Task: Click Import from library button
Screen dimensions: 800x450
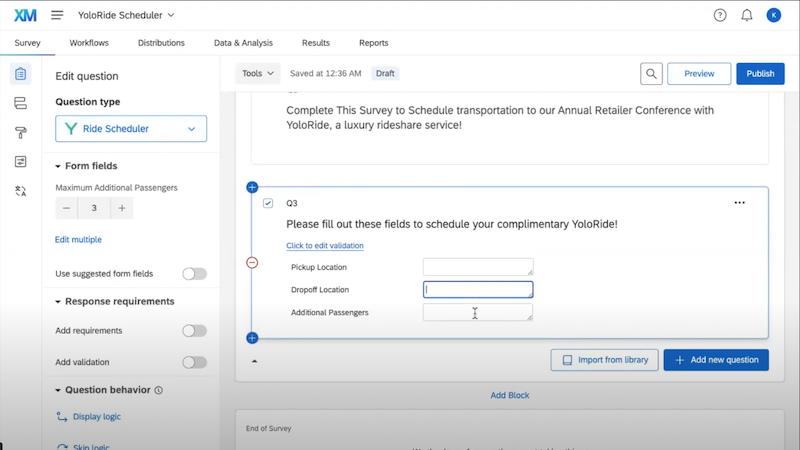Action: (x=605, y=360)
